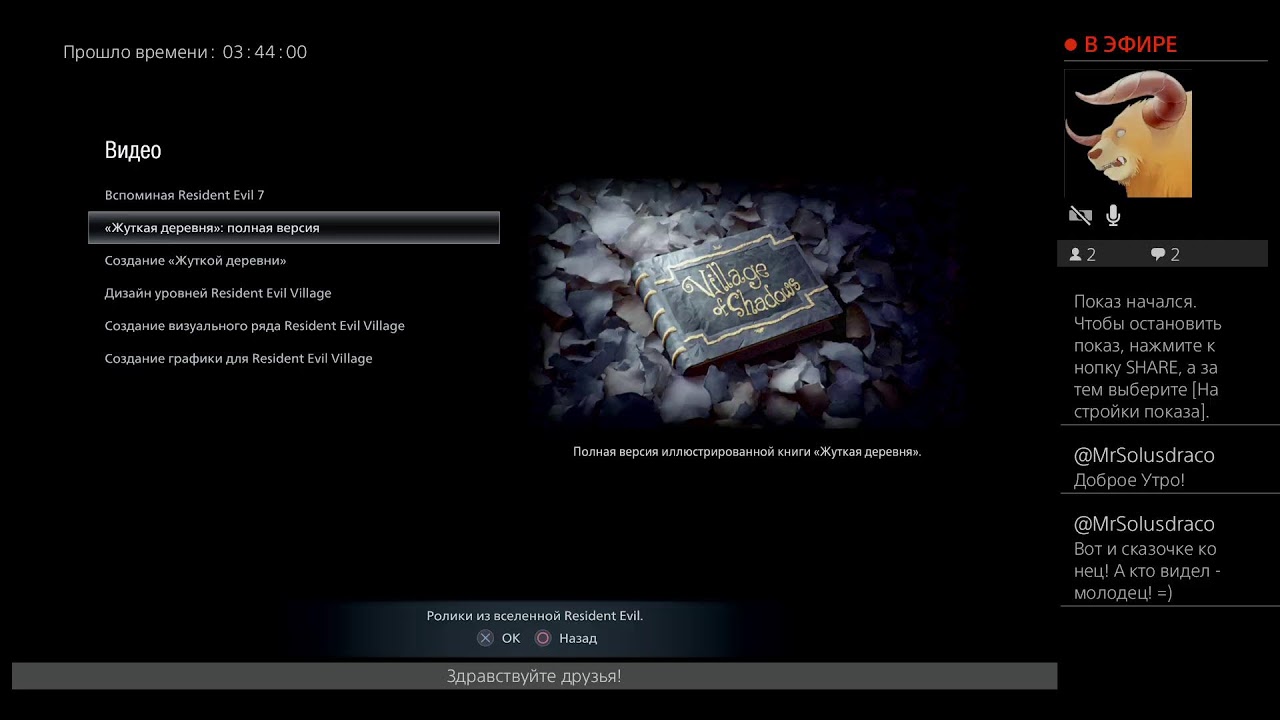1280x720 pixels.
Task: Click the 'Здравствуйте друзья!' banner bar
Action: [x=534, y=676]
